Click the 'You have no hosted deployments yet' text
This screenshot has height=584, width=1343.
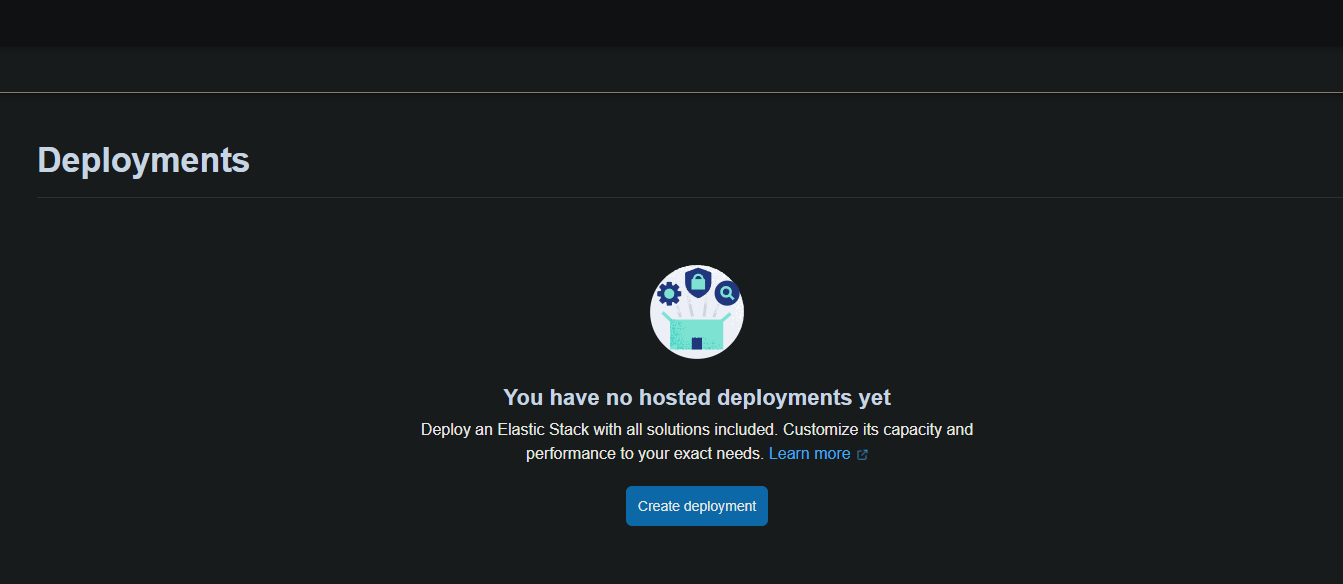(697, 397)
